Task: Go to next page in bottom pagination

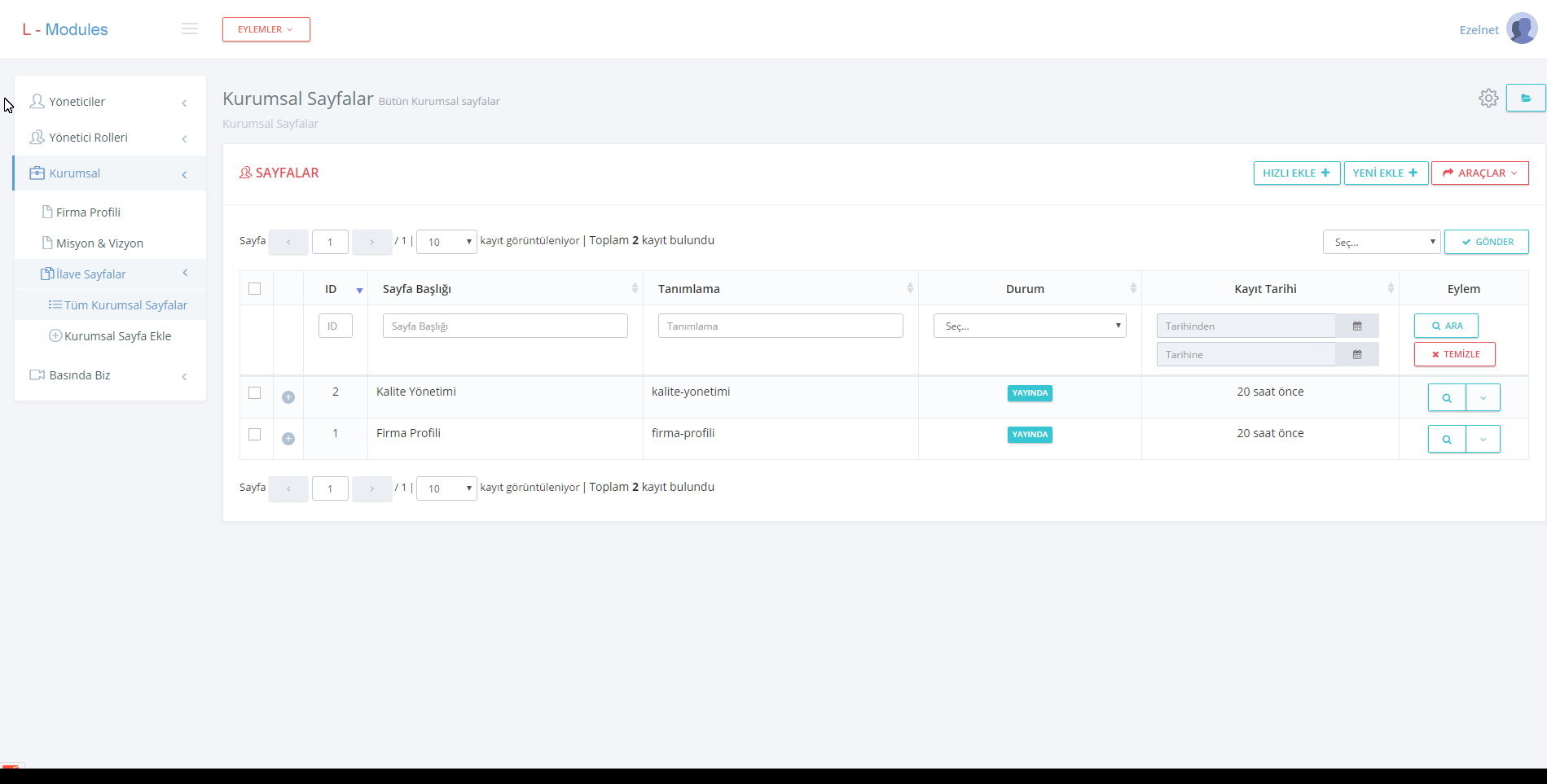Action: 371,488
